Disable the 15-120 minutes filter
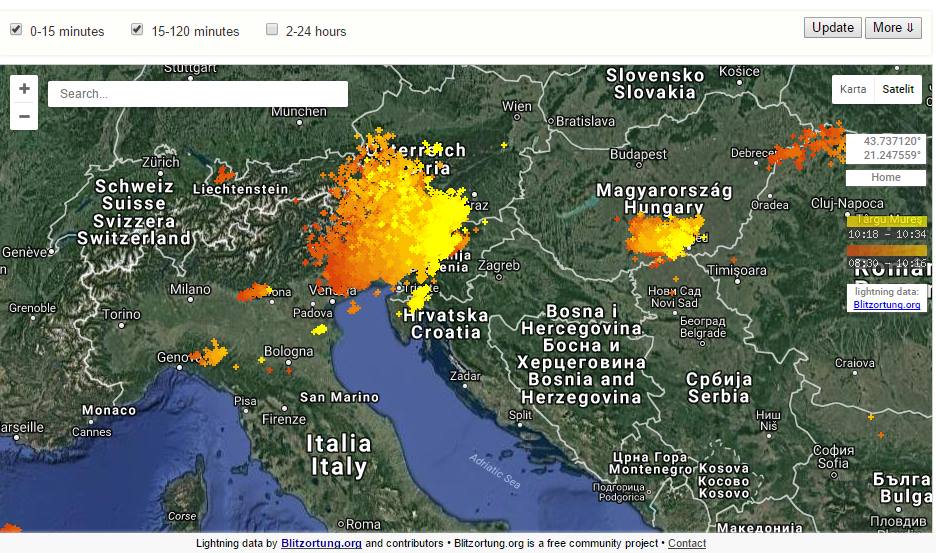 [137, 30]
